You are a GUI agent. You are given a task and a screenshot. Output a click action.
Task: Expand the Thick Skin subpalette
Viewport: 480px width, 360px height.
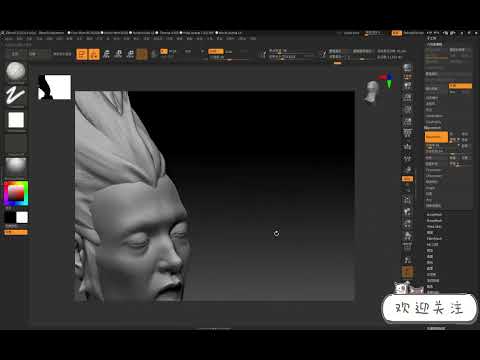[x=434, y=227]
